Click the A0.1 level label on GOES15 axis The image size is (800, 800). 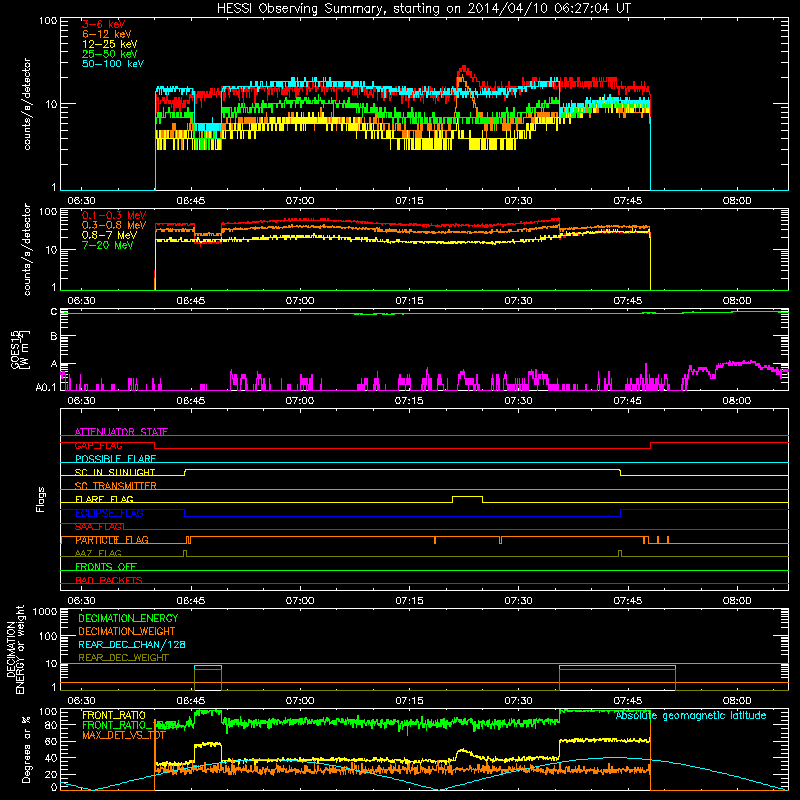[46, 388]
